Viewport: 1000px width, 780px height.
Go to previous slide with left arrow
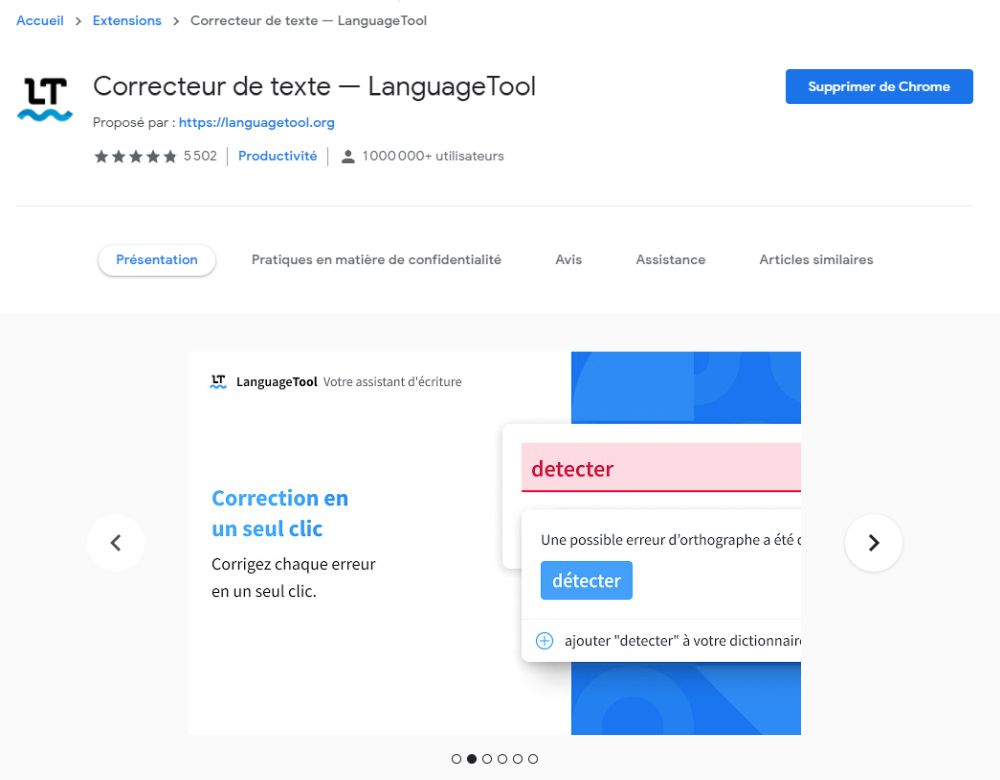coord(115,543)
